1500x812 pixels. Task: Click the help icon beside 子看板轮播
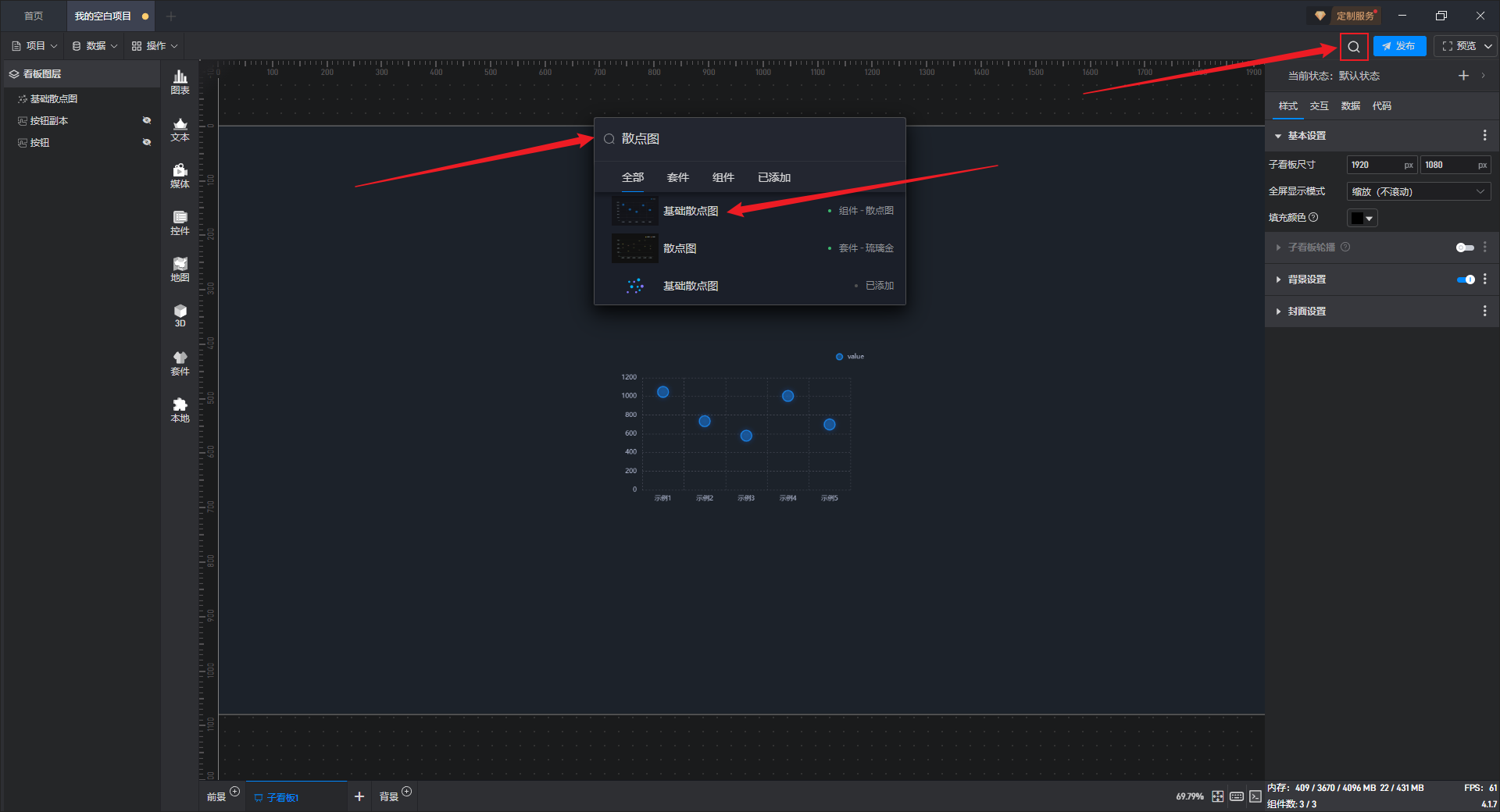point(1345,247)
